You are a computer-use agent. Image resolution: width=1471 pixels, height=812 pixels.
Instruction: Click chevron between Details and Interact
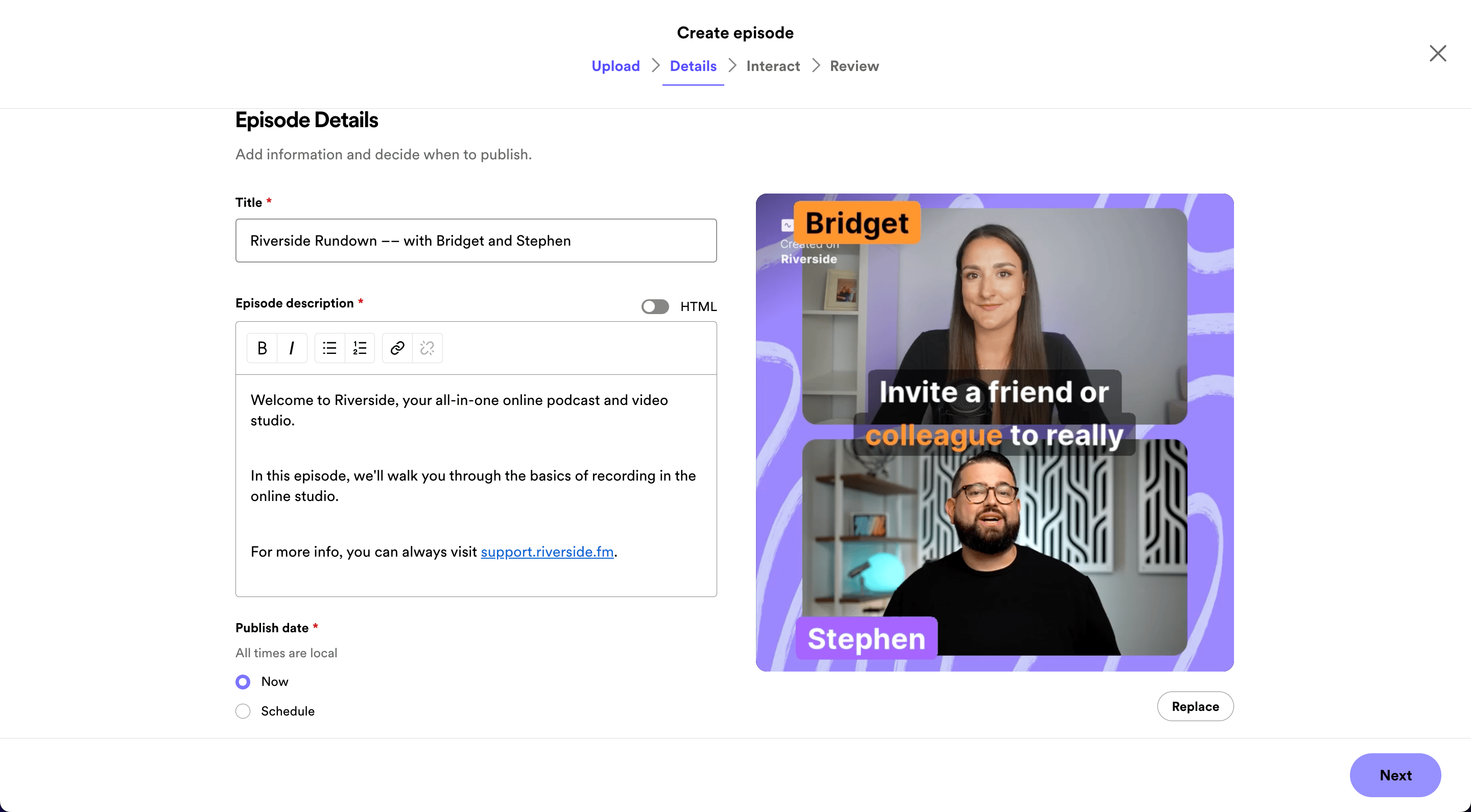pos(732,66)
